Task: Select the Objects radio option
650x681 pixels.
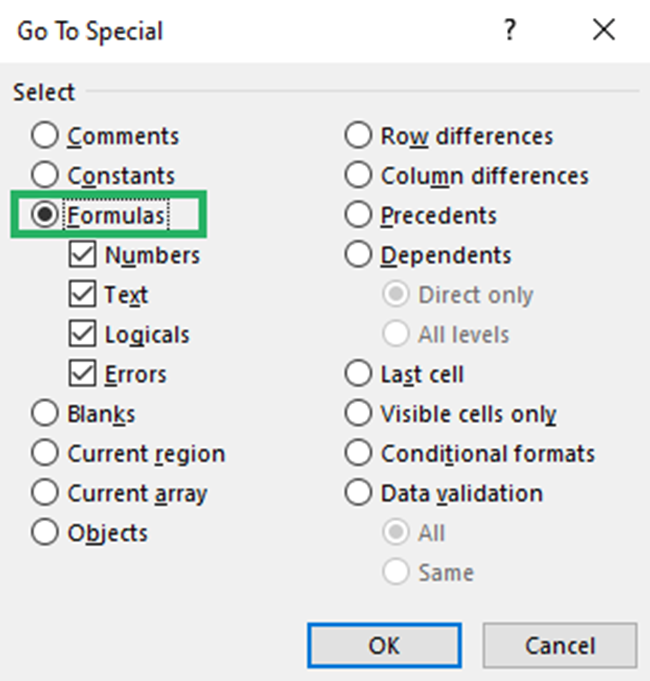Action: 45,533
